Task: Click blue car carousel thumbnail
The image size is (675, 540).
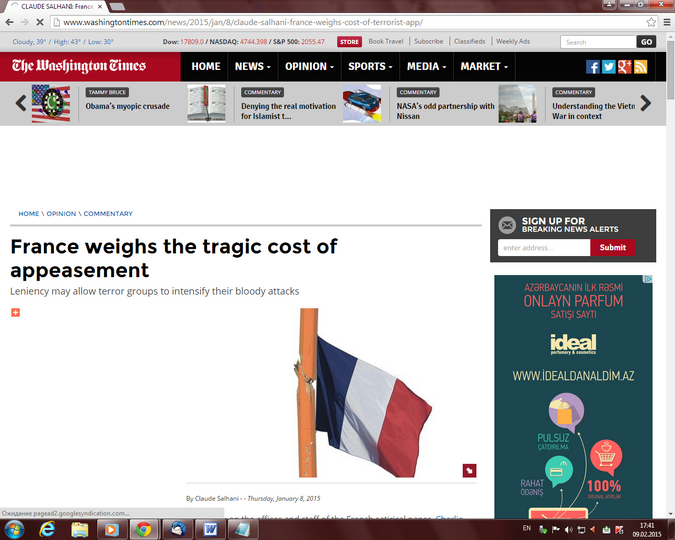Action: pos(362,103)
